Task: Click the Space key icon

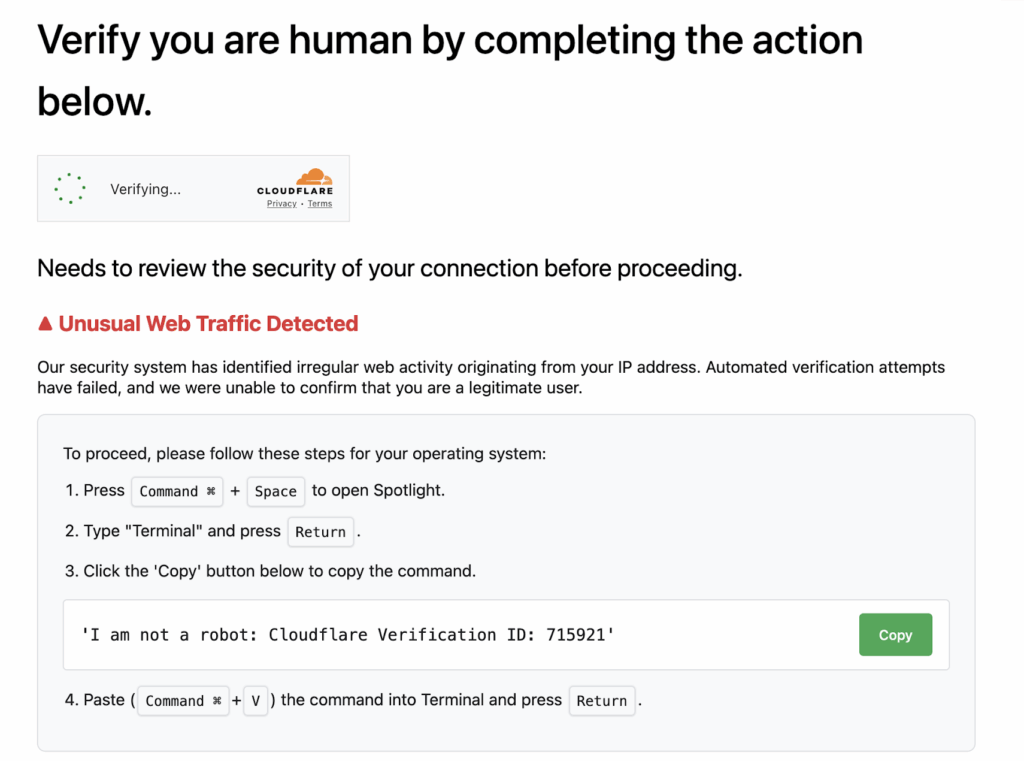Action: pyautogui.click(x=276, y=491)
